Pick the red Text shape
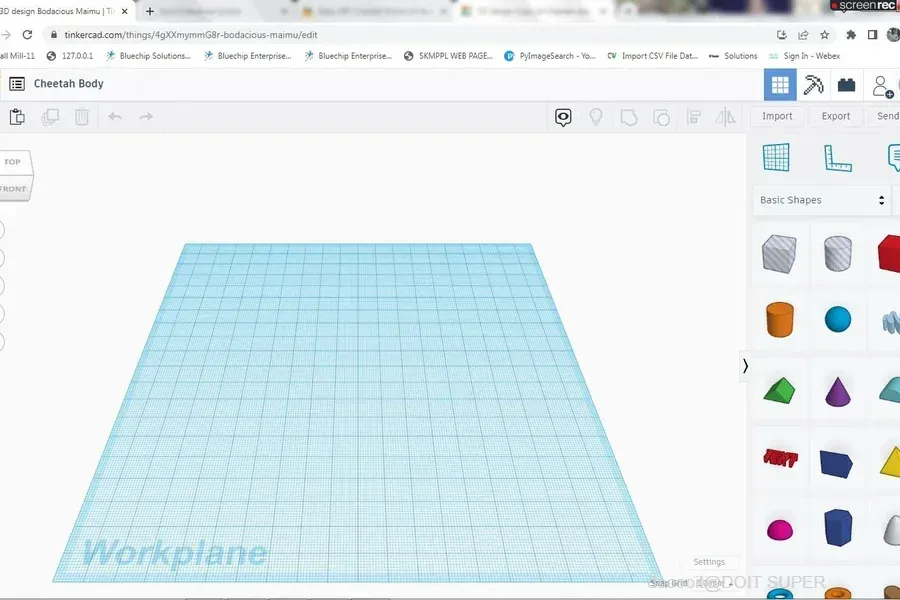The height and width of the screenshot is (600, 900). [780, 458]
